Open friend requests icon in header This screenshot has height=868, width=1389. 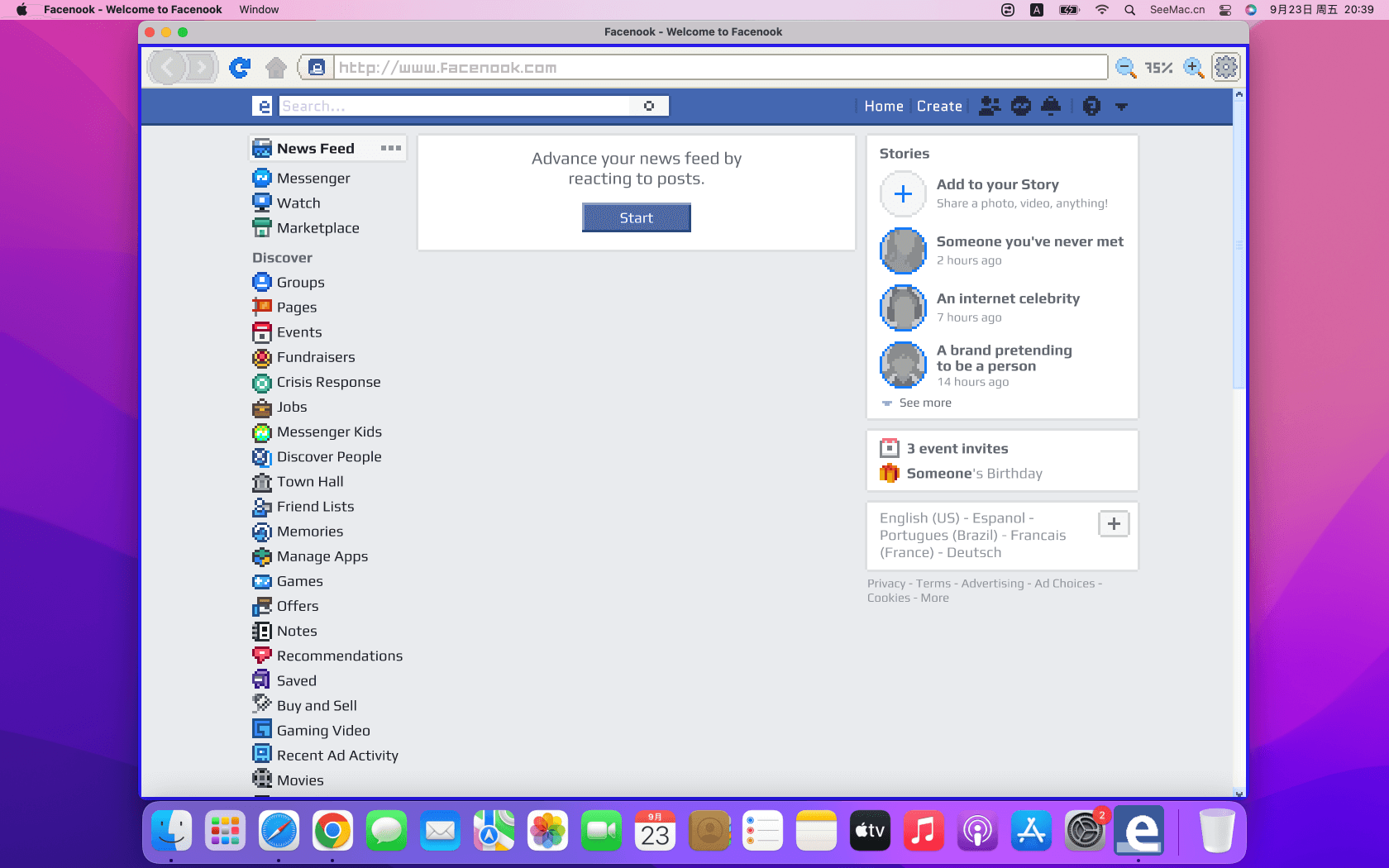[x=989, y=106]
